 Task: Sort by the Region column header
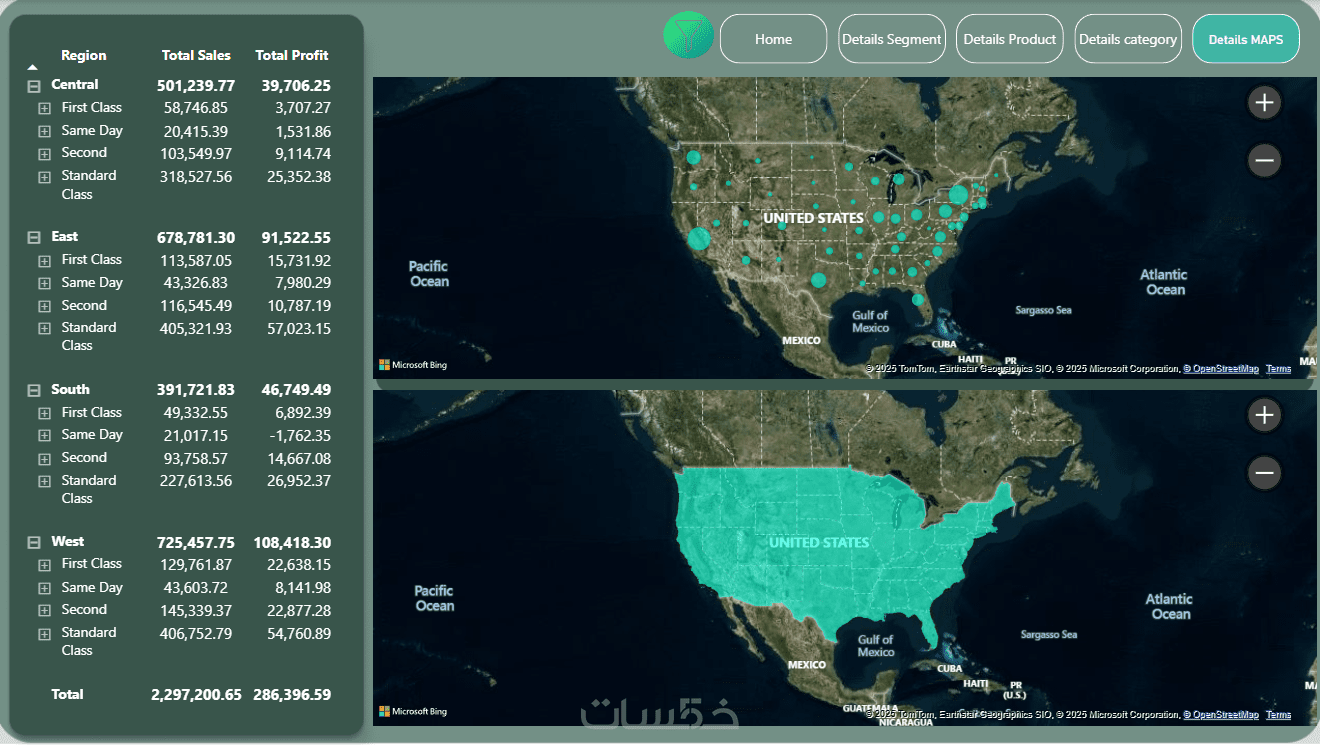point(83,56)
